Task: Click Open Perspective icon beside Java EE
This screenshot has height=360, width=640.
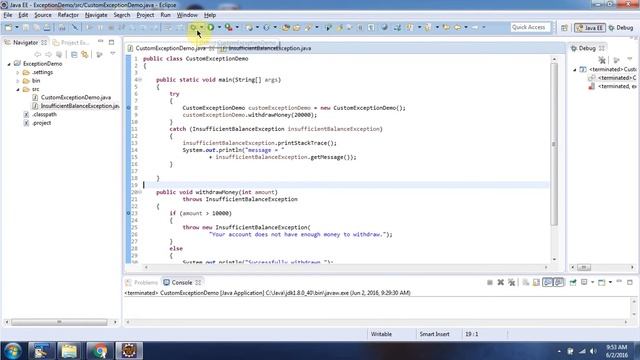Action: [x=564, y=28]
